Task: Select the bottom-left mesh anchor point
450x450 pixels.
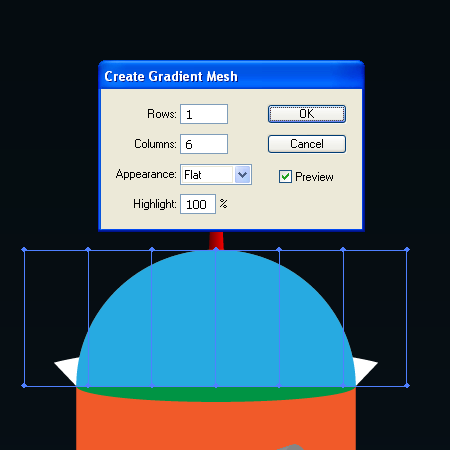Action: [24, 386]
